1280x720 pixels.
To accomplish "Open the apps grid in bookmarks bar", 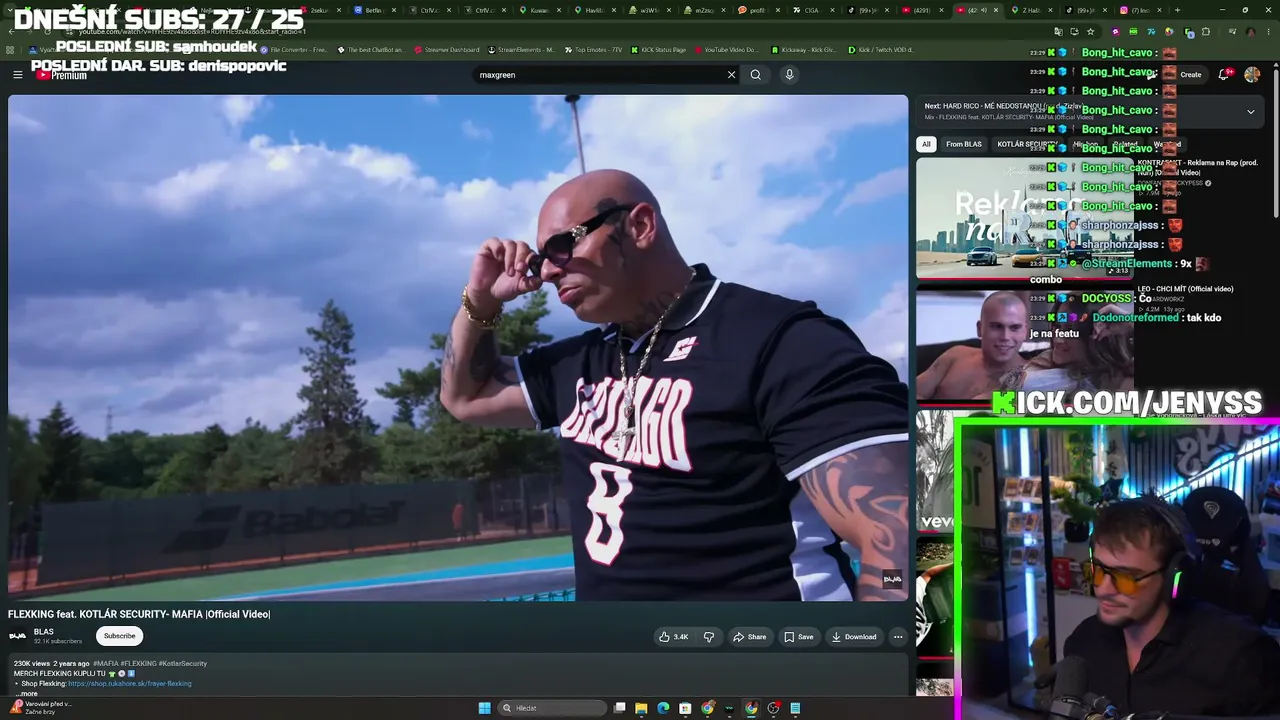I will point(10,49).
